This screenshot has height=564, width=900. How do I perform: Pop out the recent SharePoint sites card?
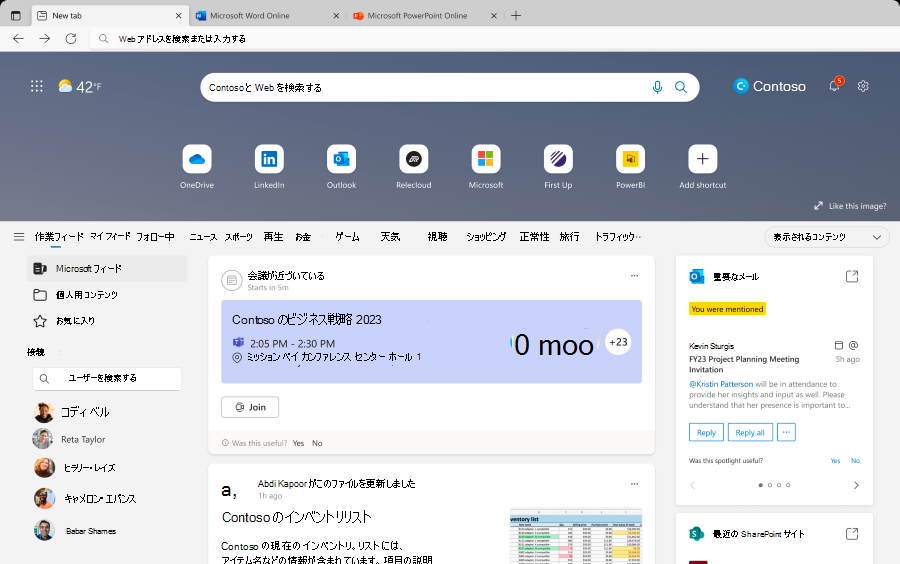(x=852, y=534)
